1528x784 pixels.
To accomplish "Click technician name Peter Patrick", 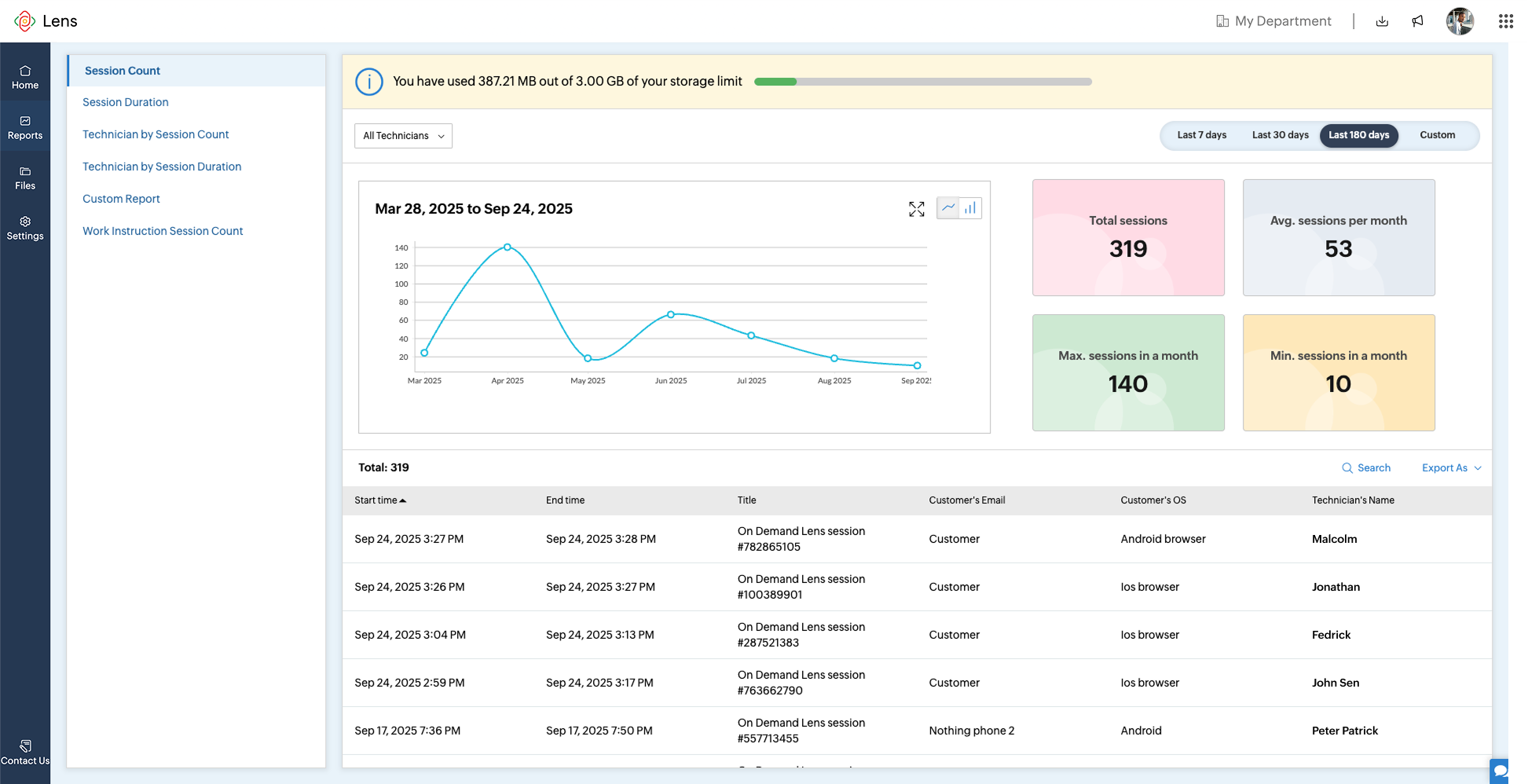I will click(1345, 731).
